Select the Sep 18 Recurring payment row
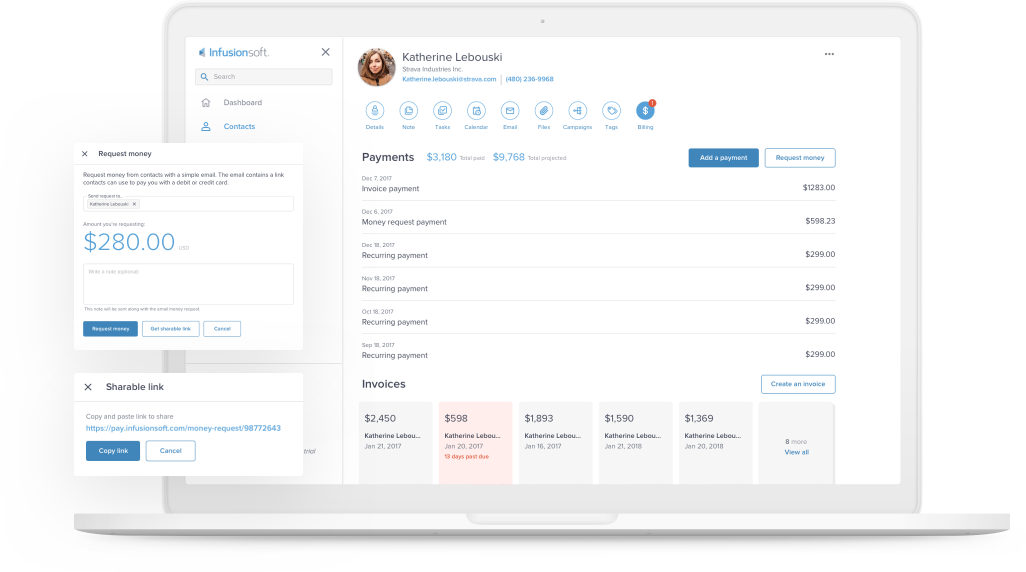The image size is (1026, 572). [x=598, y=351]
